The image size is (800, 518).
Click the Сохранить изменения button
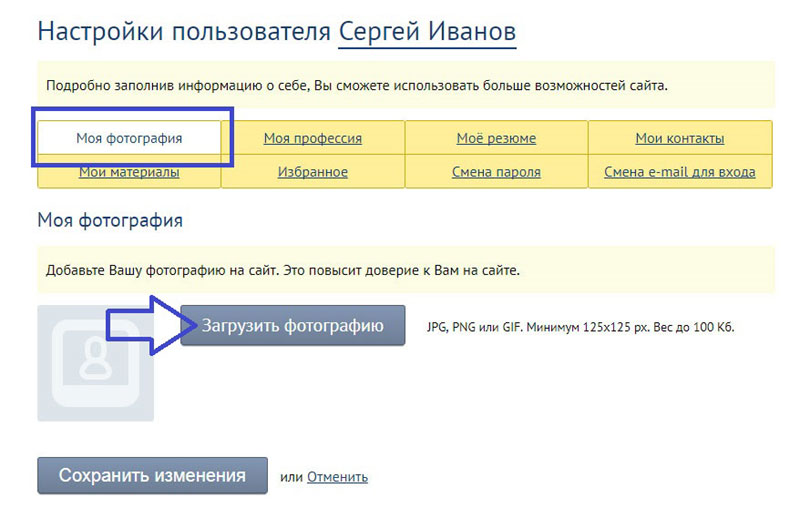pyautogui.click(x=152, y=476)
